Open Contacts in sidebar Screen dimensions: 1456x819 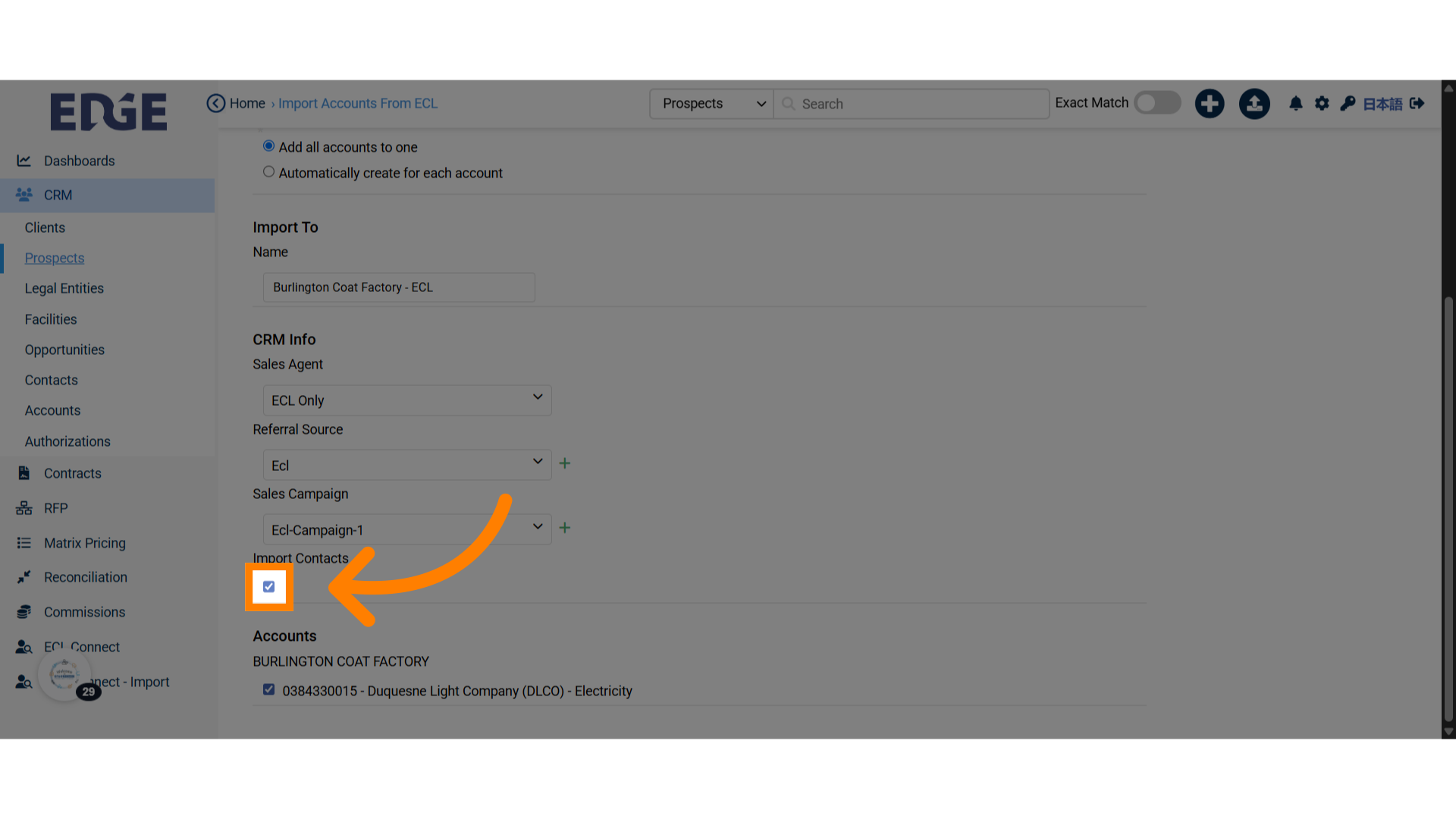click(52, 380)
